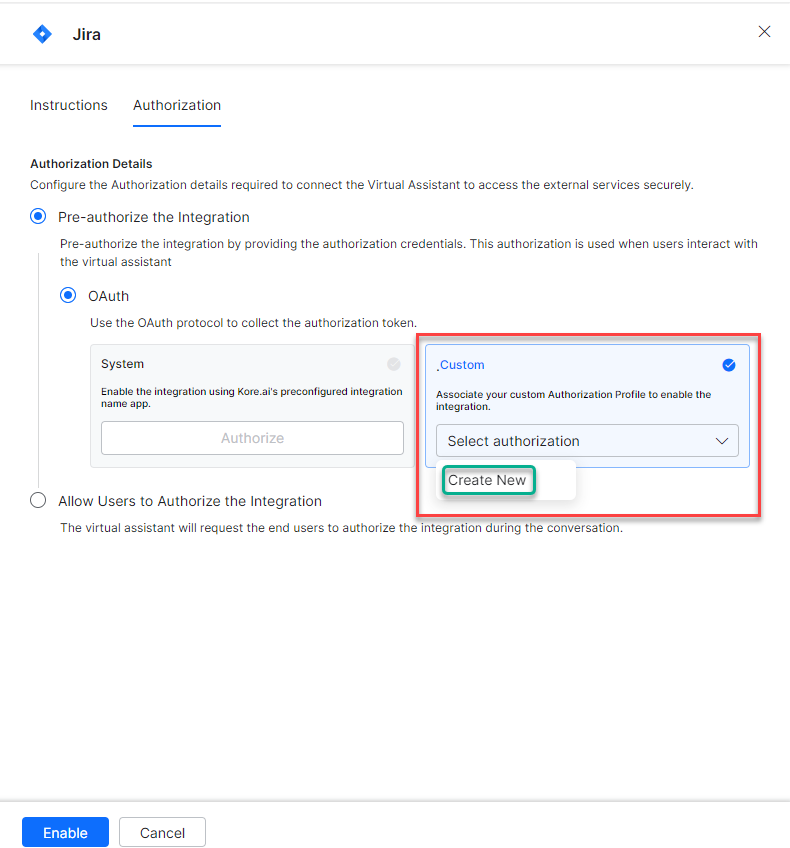Click the Authorization Details heading
Screen dimensions: 790x848
pos(91,163)
